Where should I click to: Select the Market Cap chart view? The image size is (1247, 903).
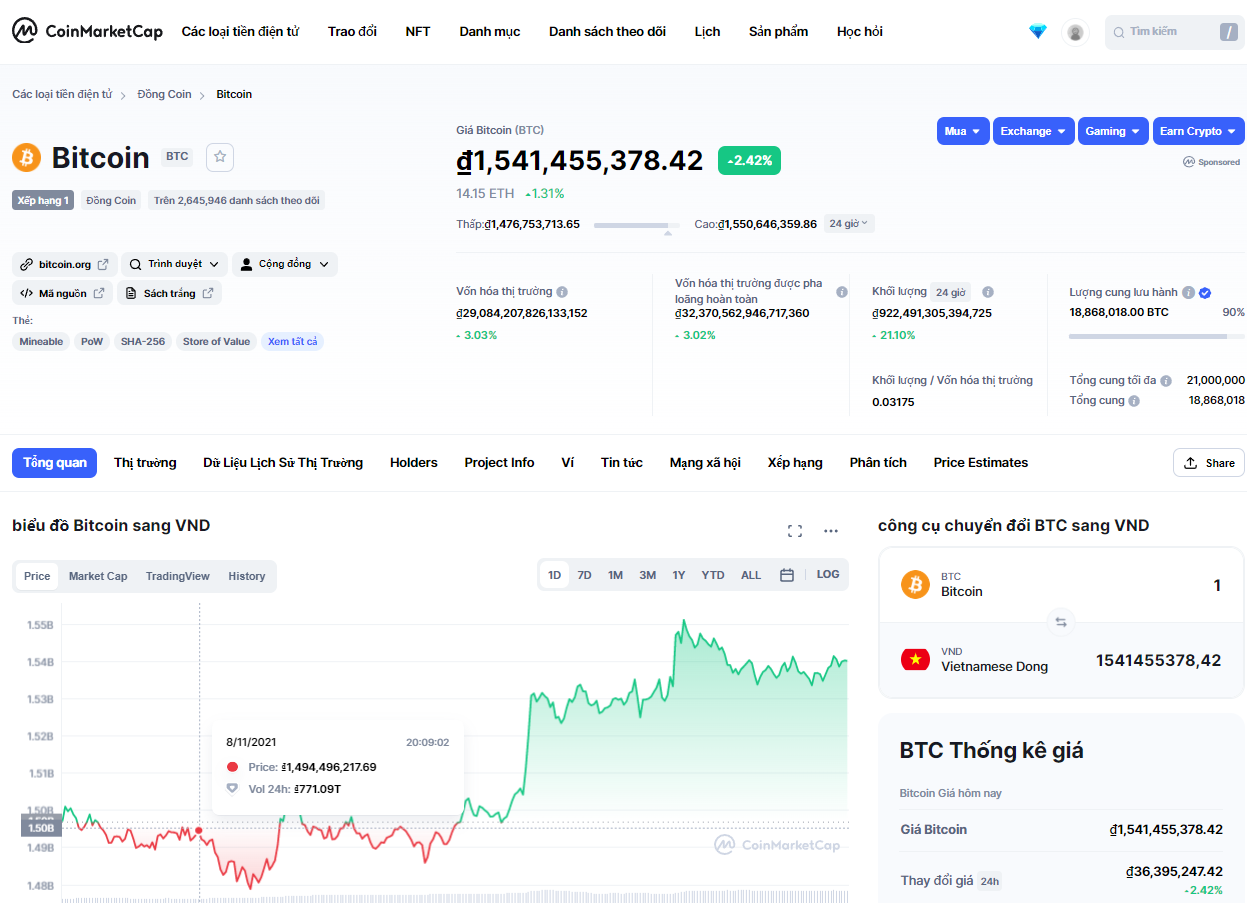coord(98,576)
